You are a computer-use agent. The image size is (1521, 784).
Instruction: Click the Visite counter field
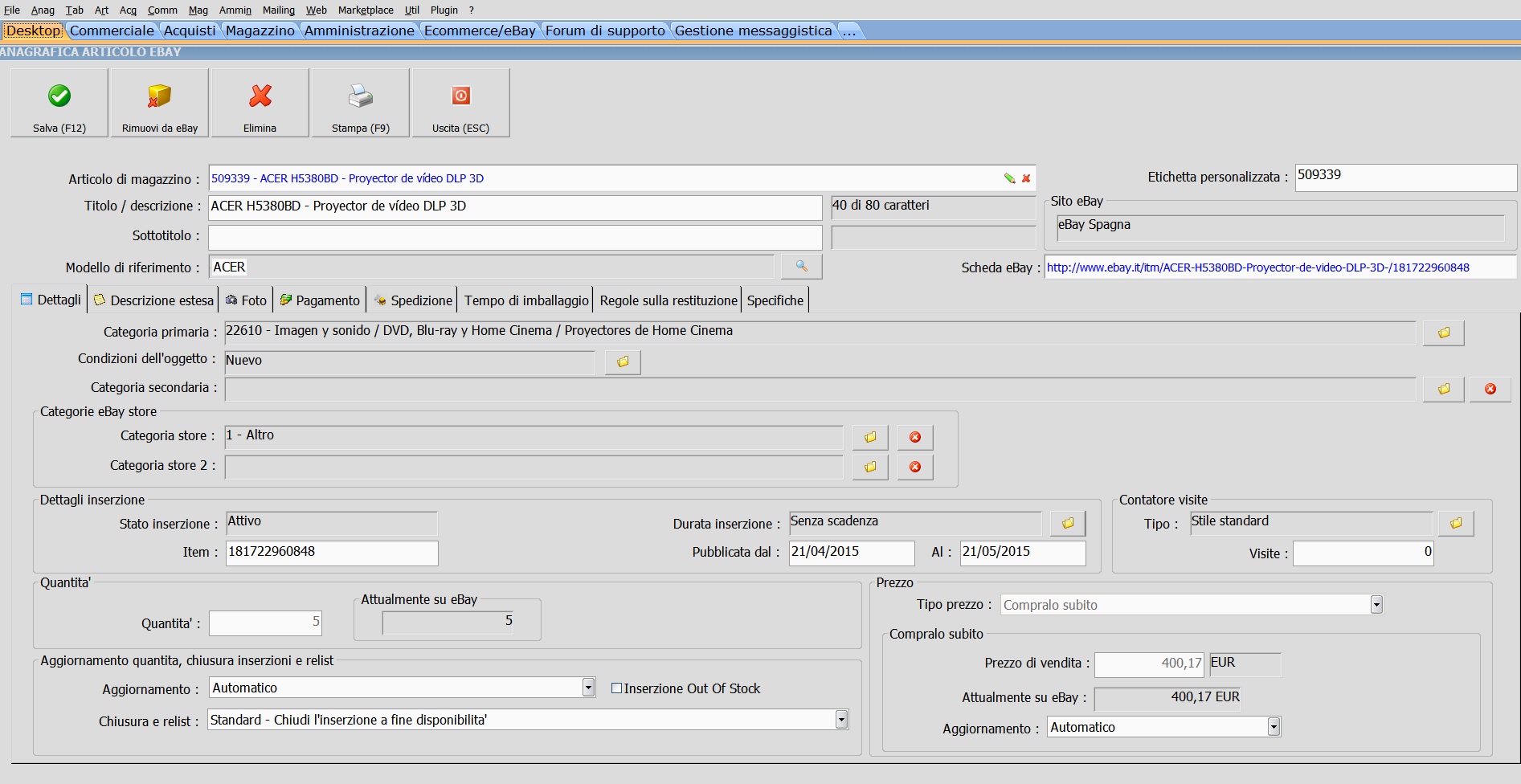(x=1363, y=553)
